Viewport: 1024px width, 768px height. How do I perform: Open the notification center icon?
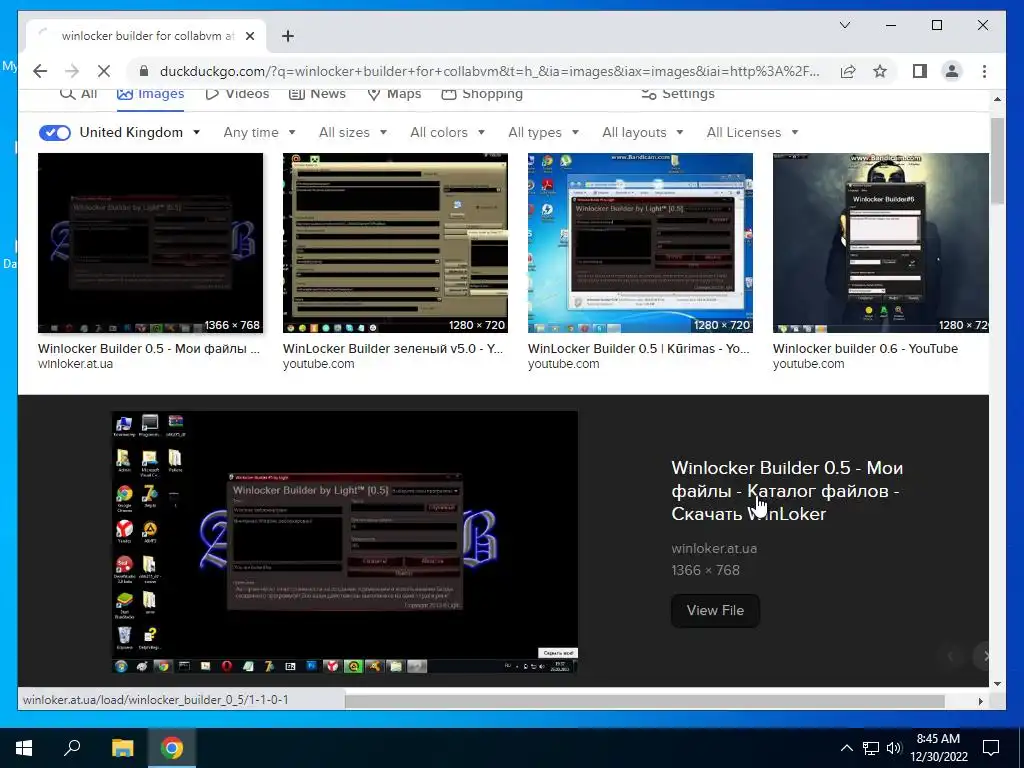point(991,748)
